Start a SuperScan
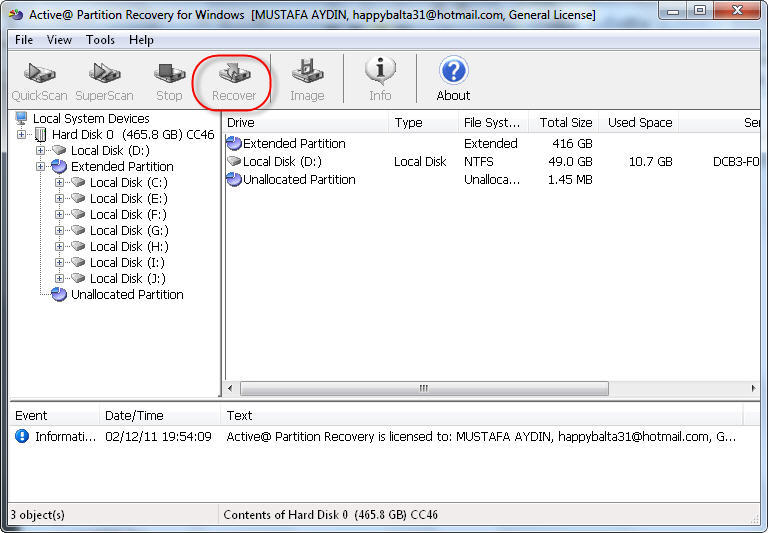Viewport: 768px width, 533px height. [x=104, y=81]
